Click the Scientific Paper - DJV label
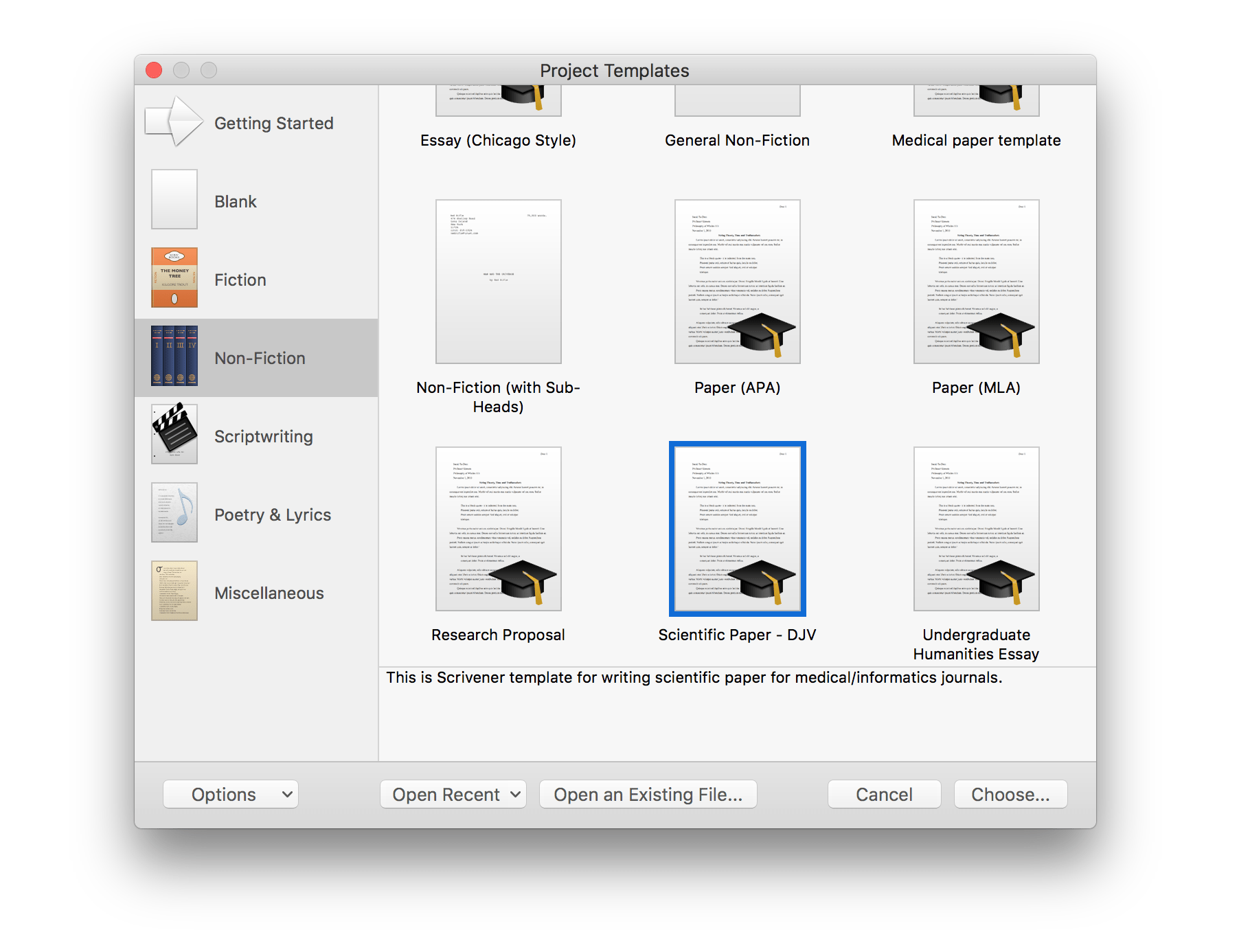The height and width of the screenshot is (952, 1250). click(738, 635)
